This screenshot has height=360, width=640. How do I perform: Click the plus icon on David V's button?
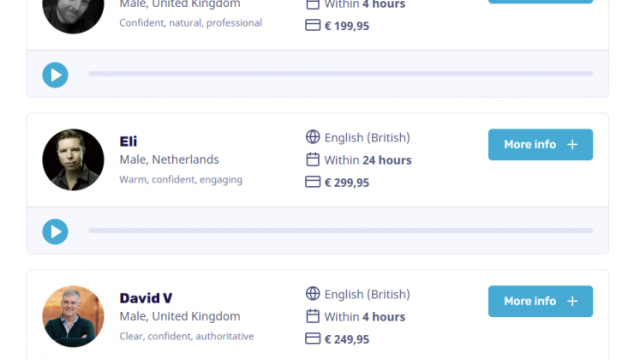coord(572,301)
